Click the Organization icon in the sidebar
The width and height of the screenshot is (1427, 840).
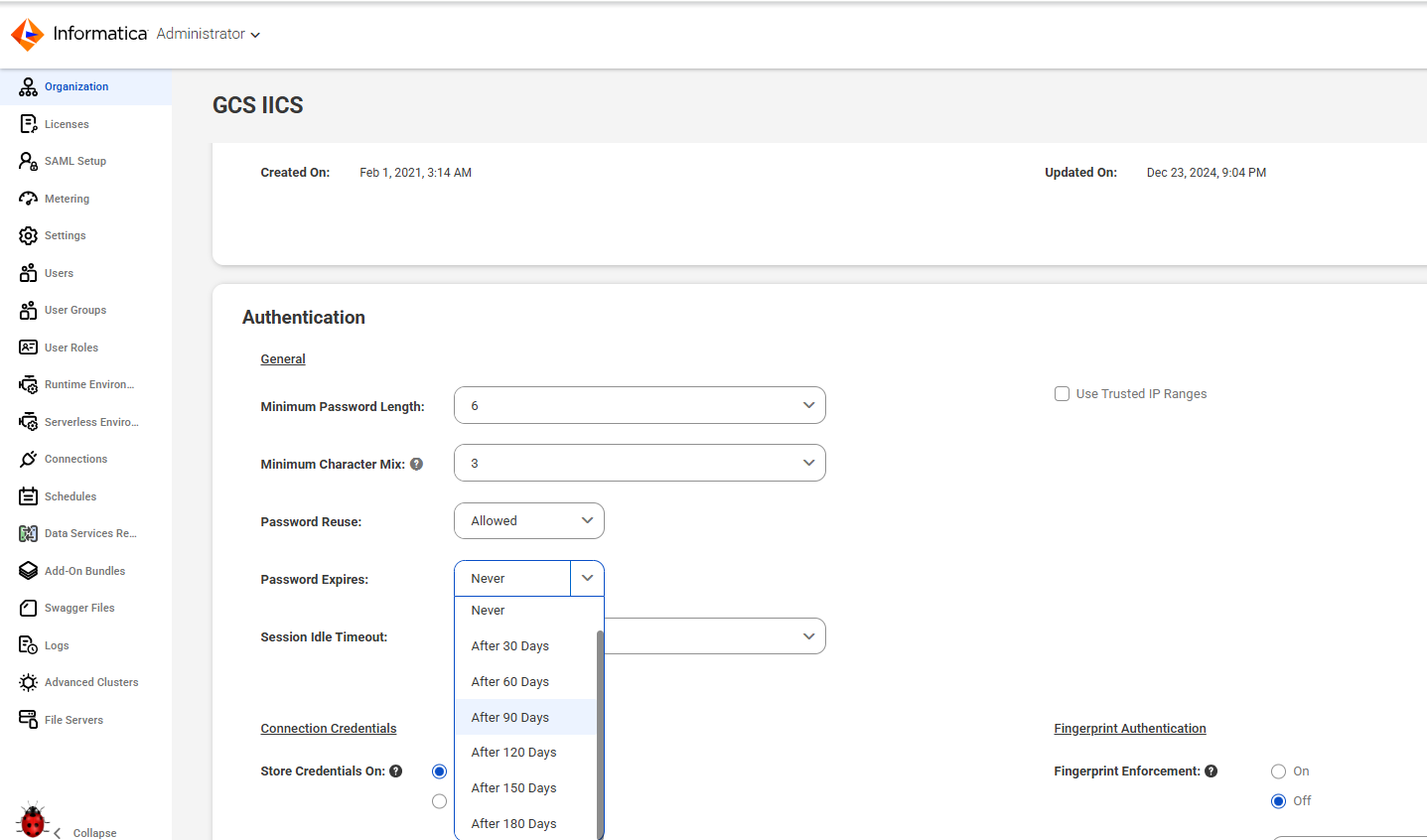pyautogui.click(x=28, y=86)
